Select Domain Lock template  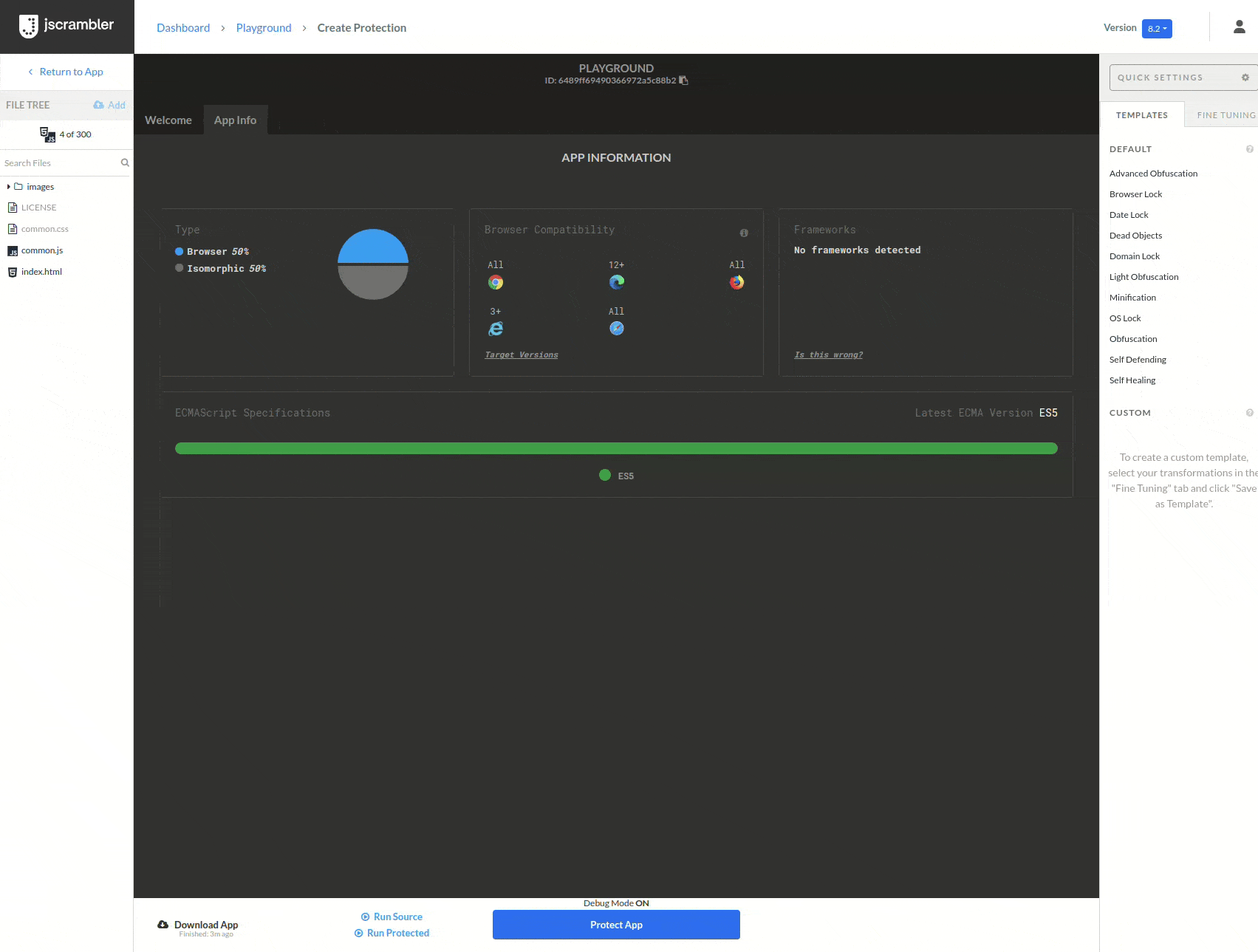(1135, 256)
